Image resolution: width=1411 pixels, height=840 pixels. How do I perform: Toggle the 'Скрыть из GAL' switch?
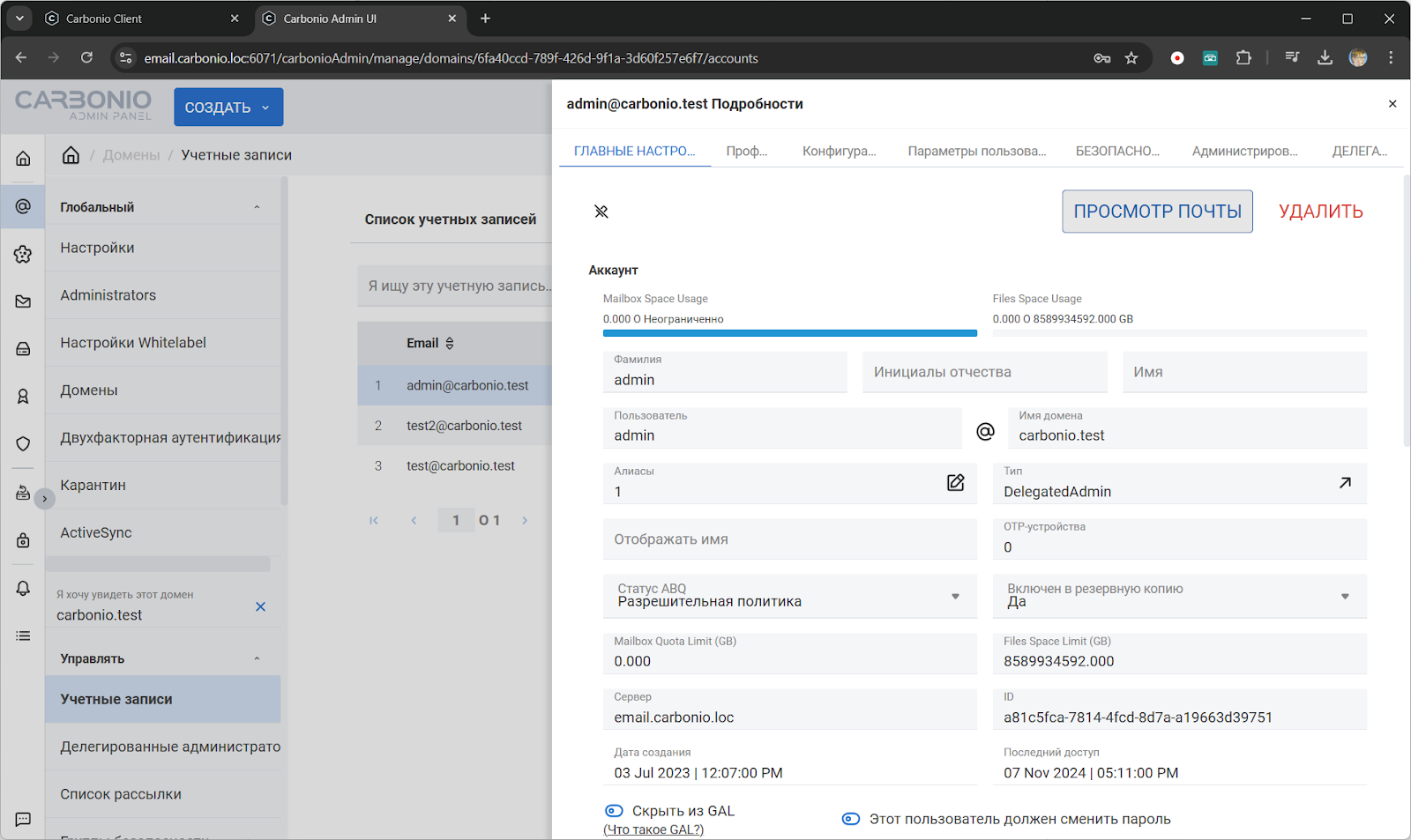click(x=614, y=811)
